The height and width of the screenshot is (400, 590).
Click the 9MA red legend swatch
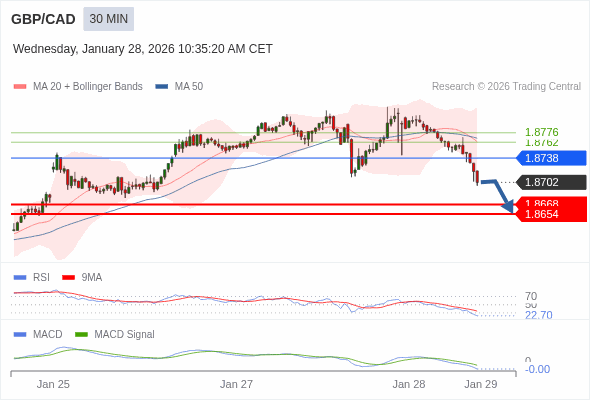click(x=68, y=278)
